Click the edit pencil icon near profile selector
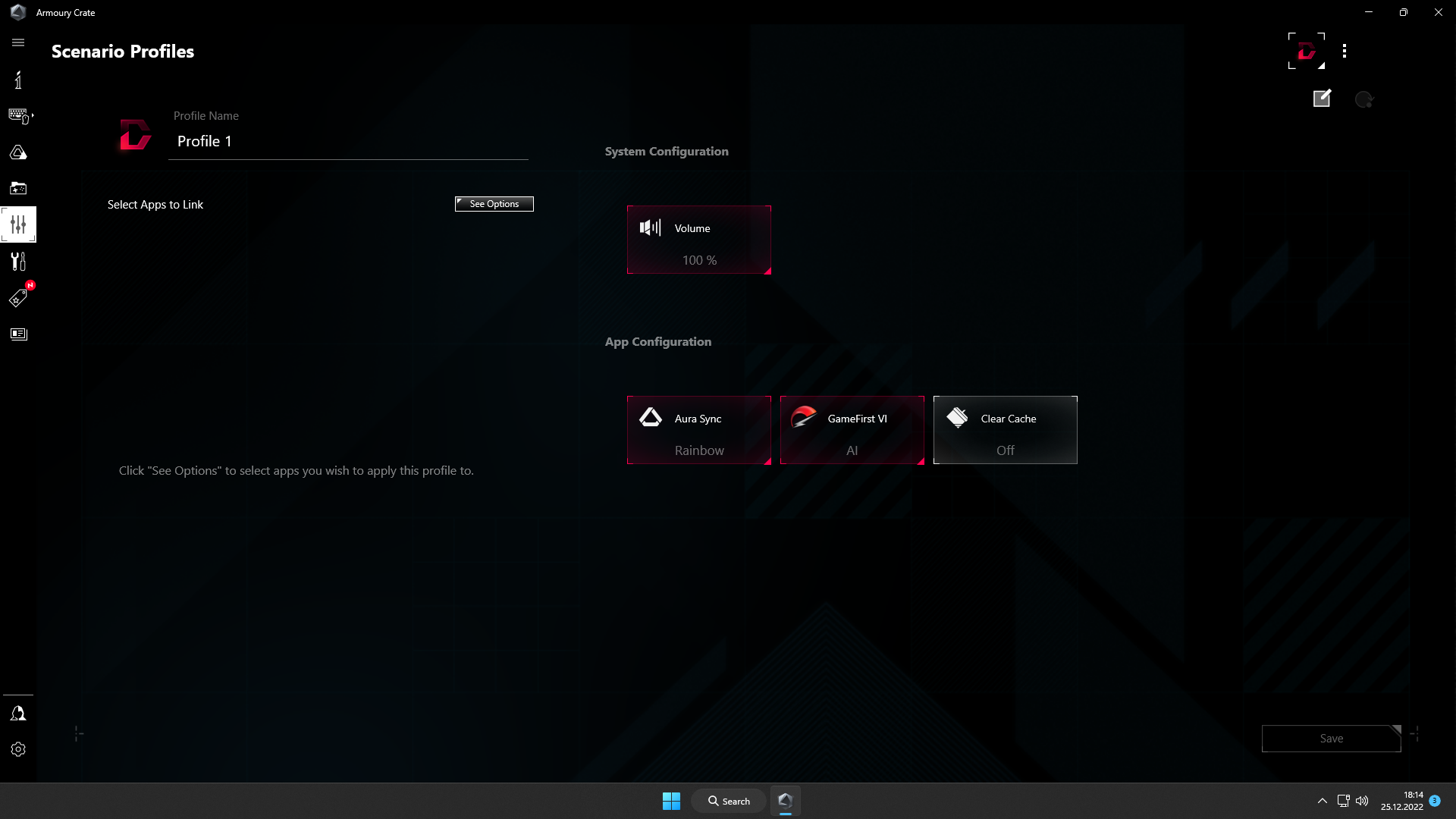The height and width of the screenshot is (819, 1456). (x=1321, y=99)
